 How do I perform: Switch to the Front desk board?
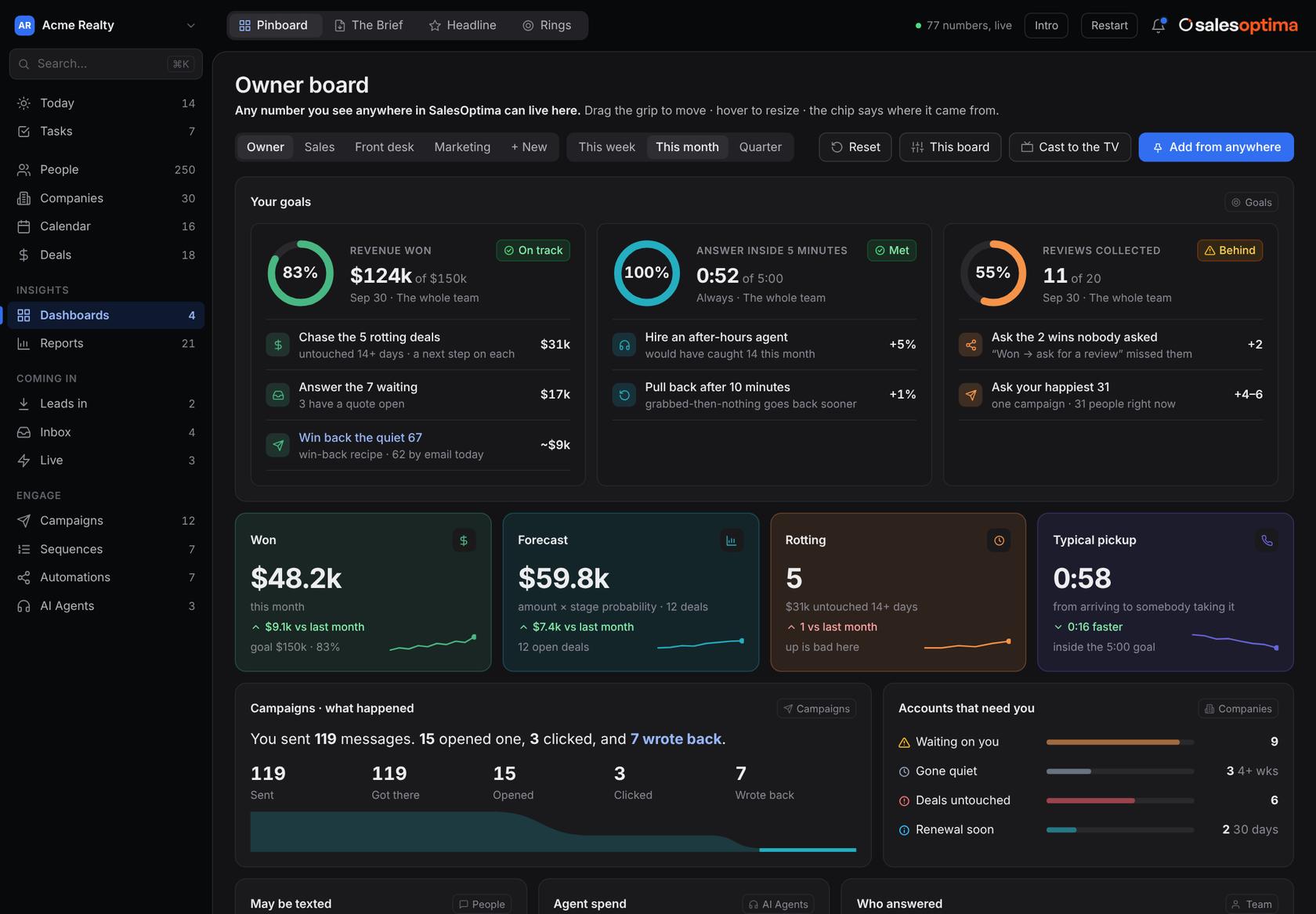pyautogui.click(x=385, y=147)
